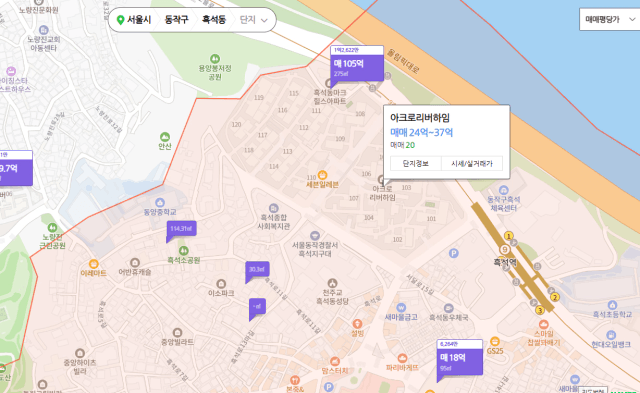The image size is (640, 393).
Task: Click the 30.3㎡ purple marker
Action: [257, 270]
